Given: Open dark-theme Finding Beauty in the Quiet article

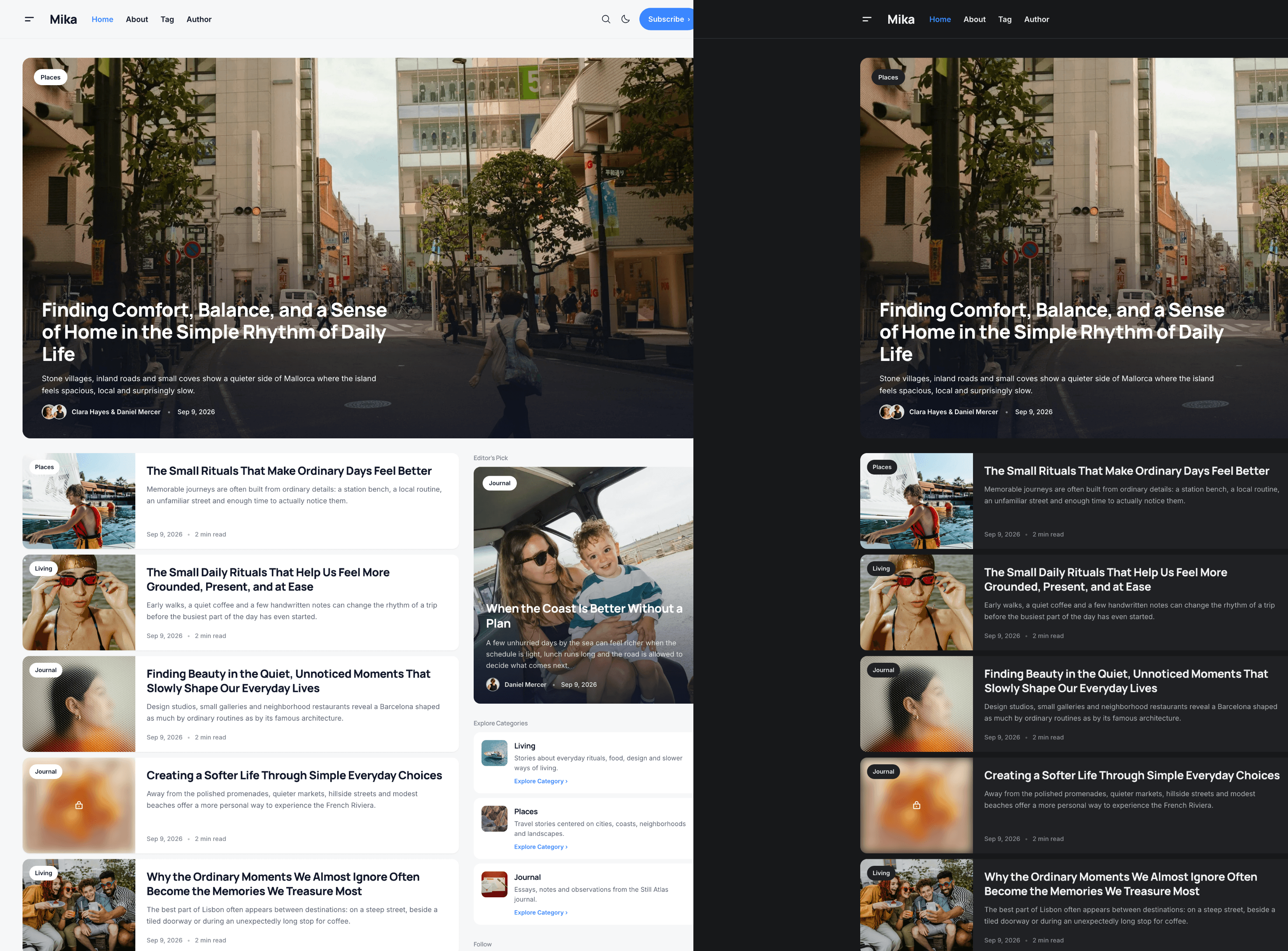Looking at the screenshot, I should (x=1126, y=680).
